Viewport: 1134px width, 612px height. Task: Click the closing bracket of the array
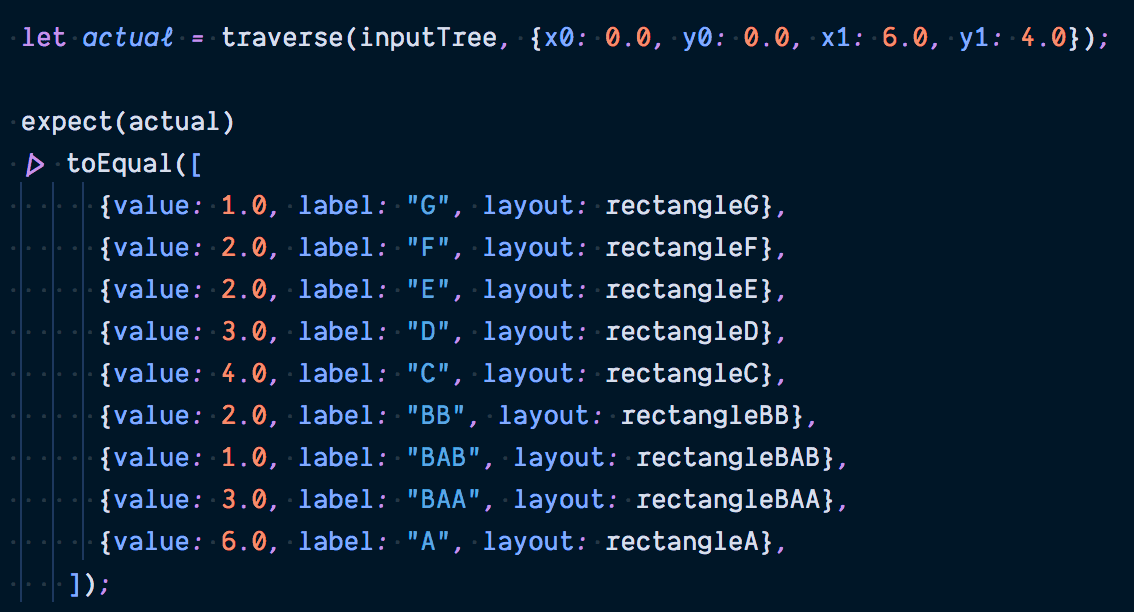[x=74, y=583]
